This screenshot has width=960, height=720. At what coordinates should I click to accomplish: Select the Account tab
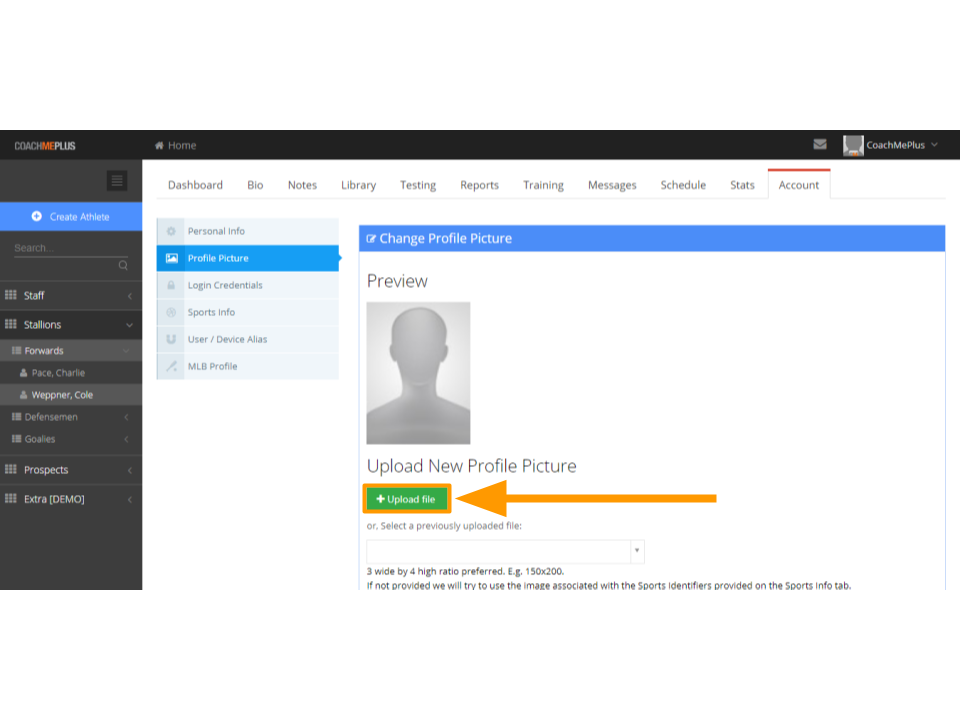[x=799, y=184]
